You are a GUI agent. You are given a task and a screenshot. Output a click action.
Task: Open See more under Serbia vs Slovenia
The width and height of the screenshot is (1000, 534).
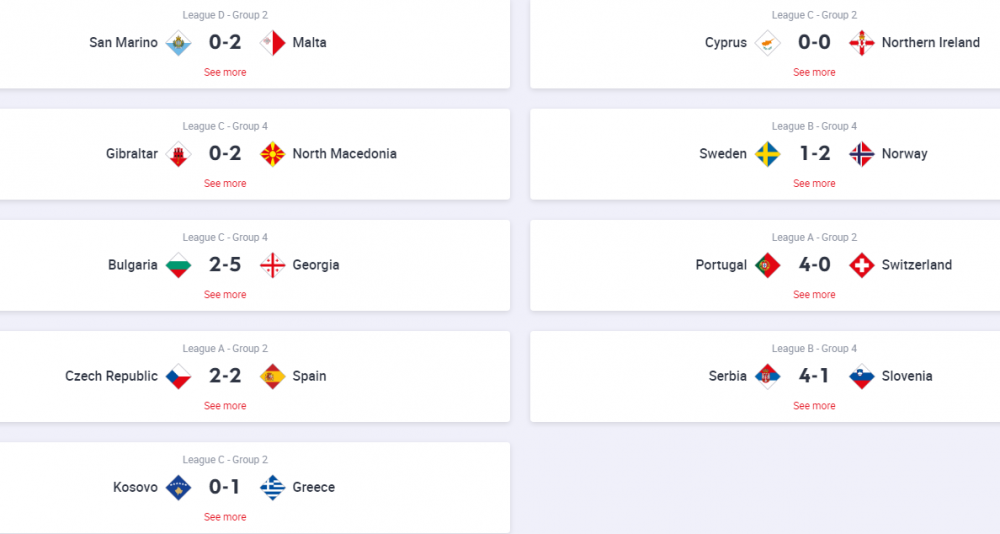[x=814, y=406]
